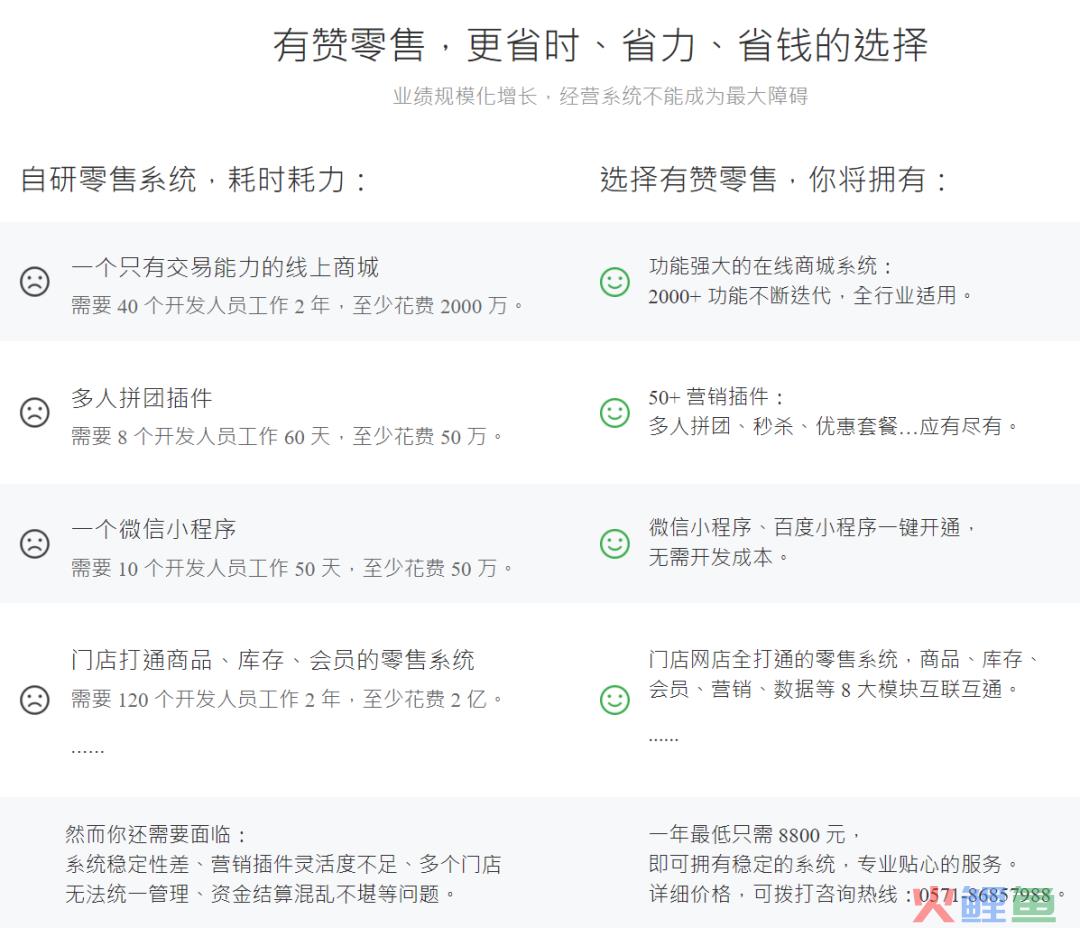Select the title "门店打通商品、库存、会员的零售系统"
The width and height of the screenshot is (1080, 928).
(x=273, y=659)
